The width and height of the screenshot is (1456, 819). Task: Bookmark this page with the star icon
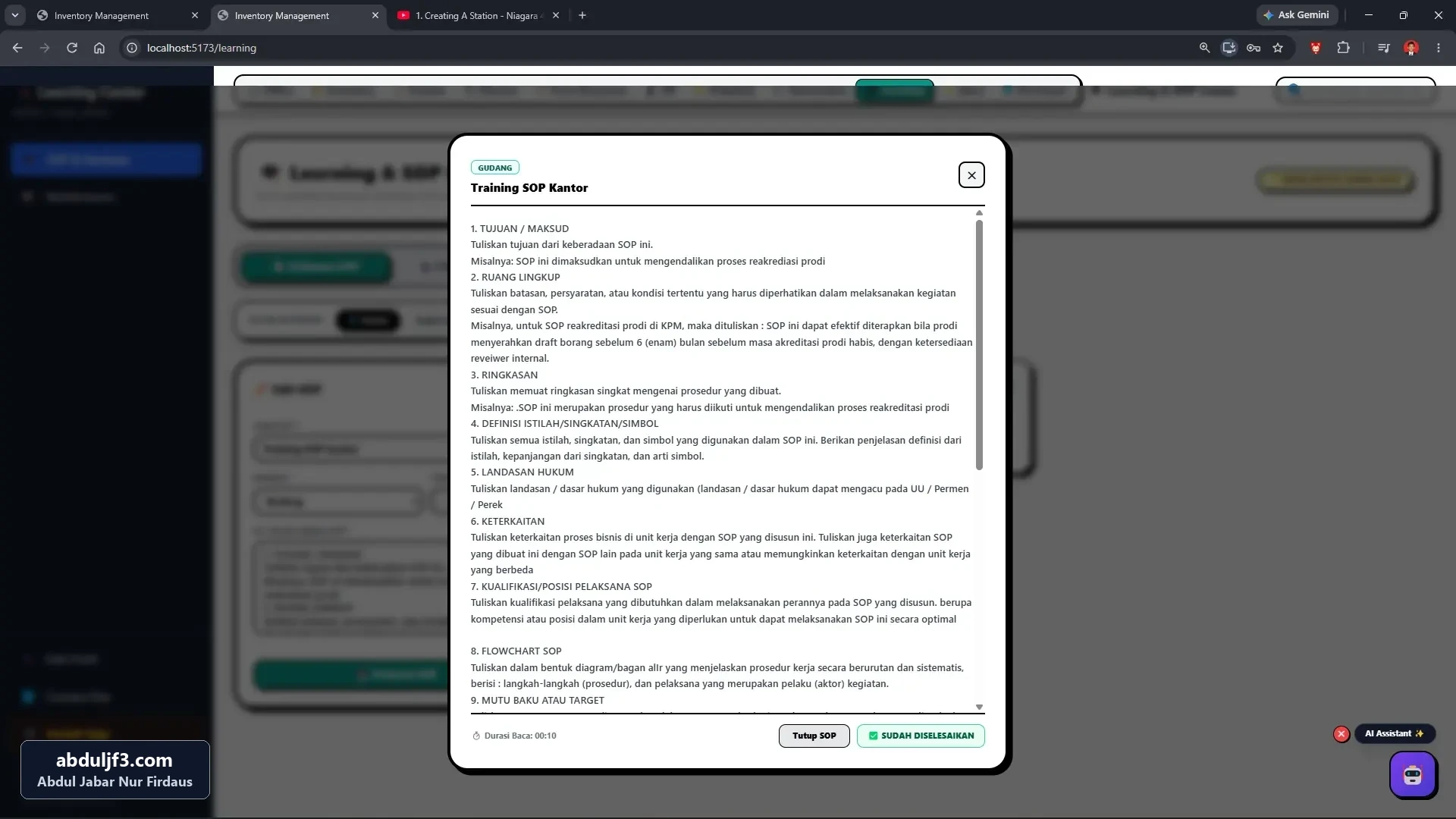click(1278, 48)
